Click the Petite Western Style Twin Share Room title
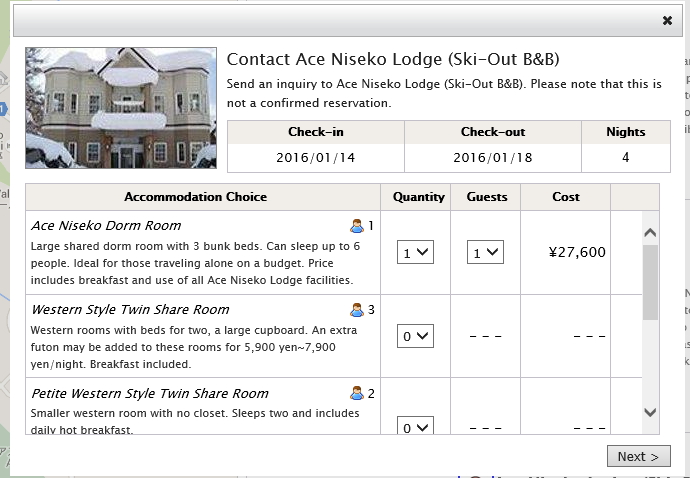 coord(150,393)
